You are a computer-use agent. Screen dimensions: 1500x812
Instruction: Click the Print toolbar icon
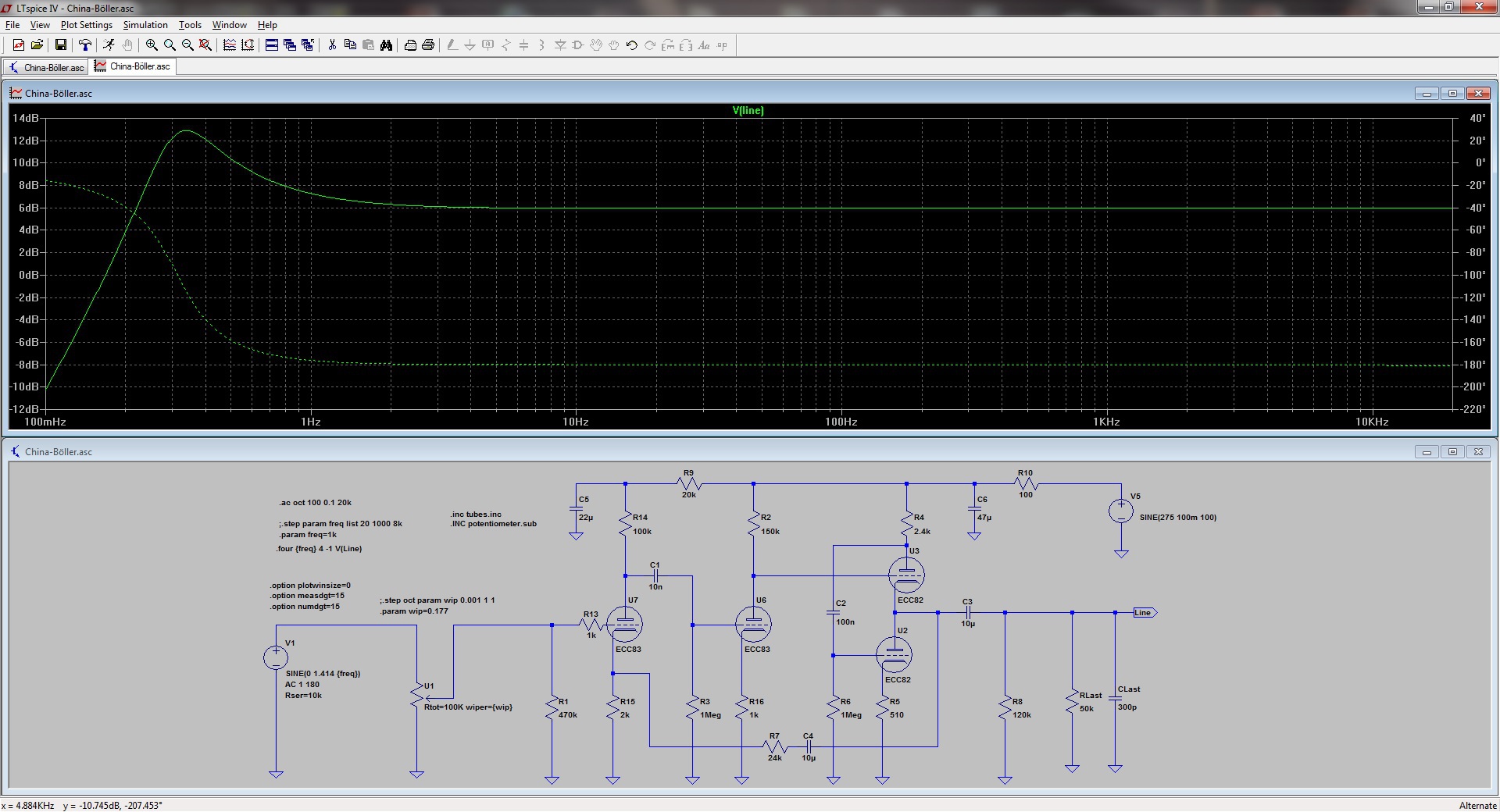pyautogui.click(x=427, y=45)
